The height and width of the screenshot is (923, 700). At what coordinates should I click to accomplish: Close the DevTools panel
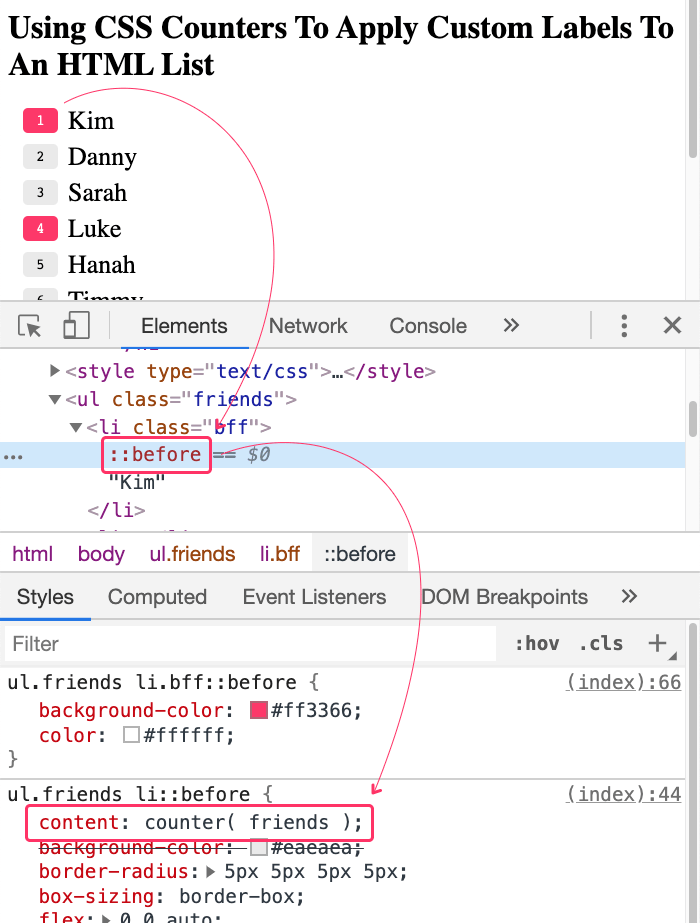(x=672, y=325)
